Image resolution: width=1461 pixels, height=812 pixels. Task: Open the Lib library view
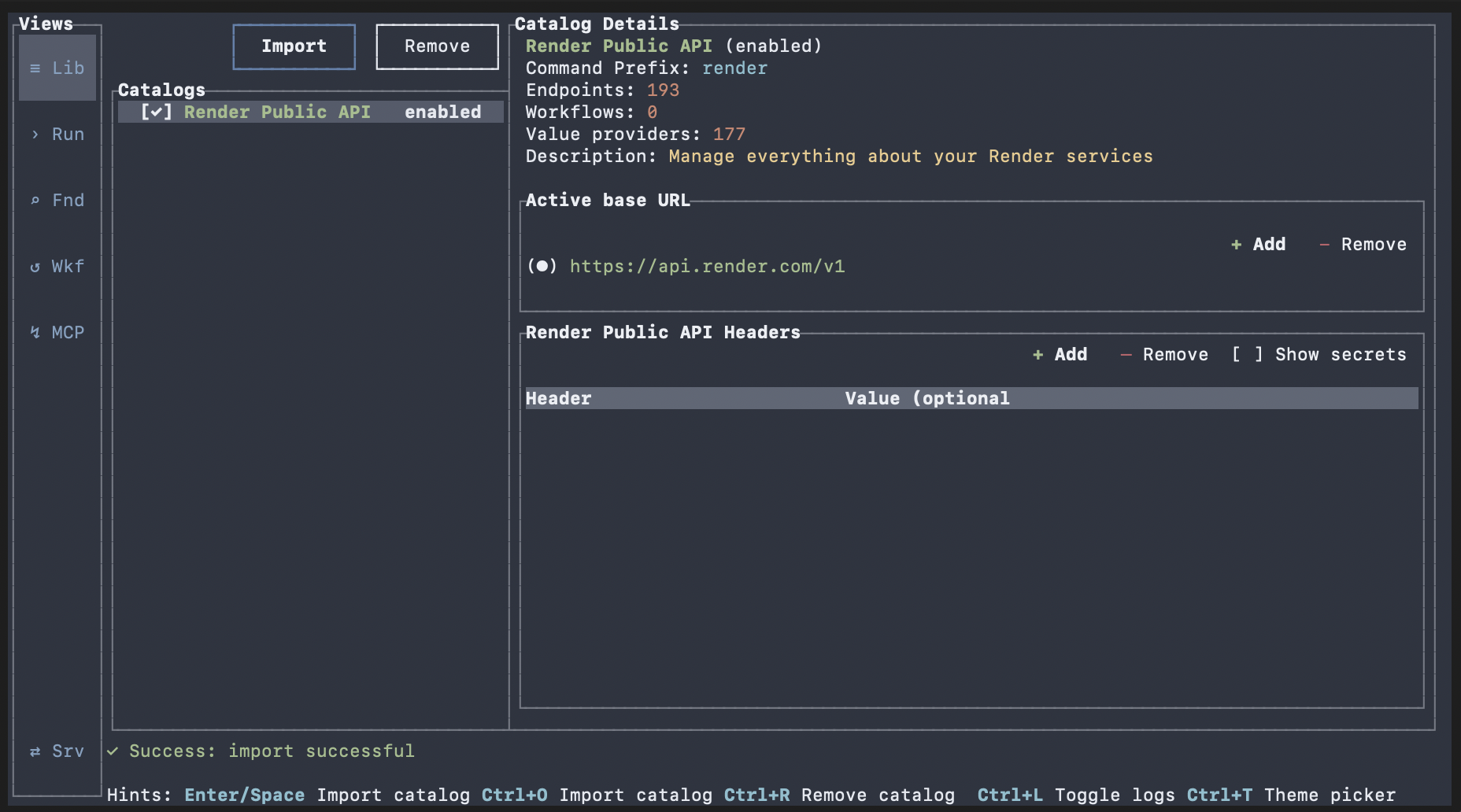point(57,68)
